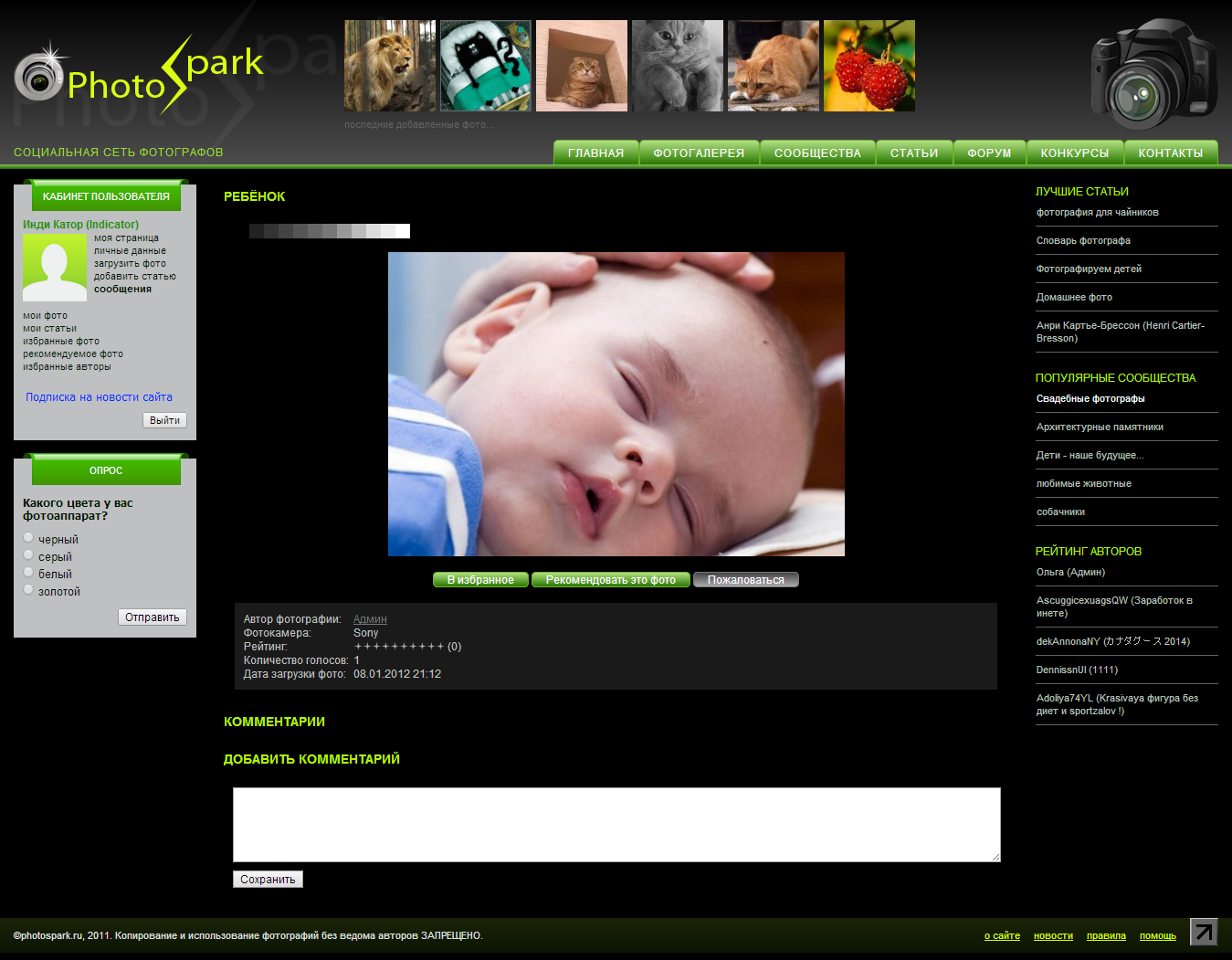The image size is (1232, 960).
Task: Open community 'Архитектурные памятники'
Action: click(1100, 427)
